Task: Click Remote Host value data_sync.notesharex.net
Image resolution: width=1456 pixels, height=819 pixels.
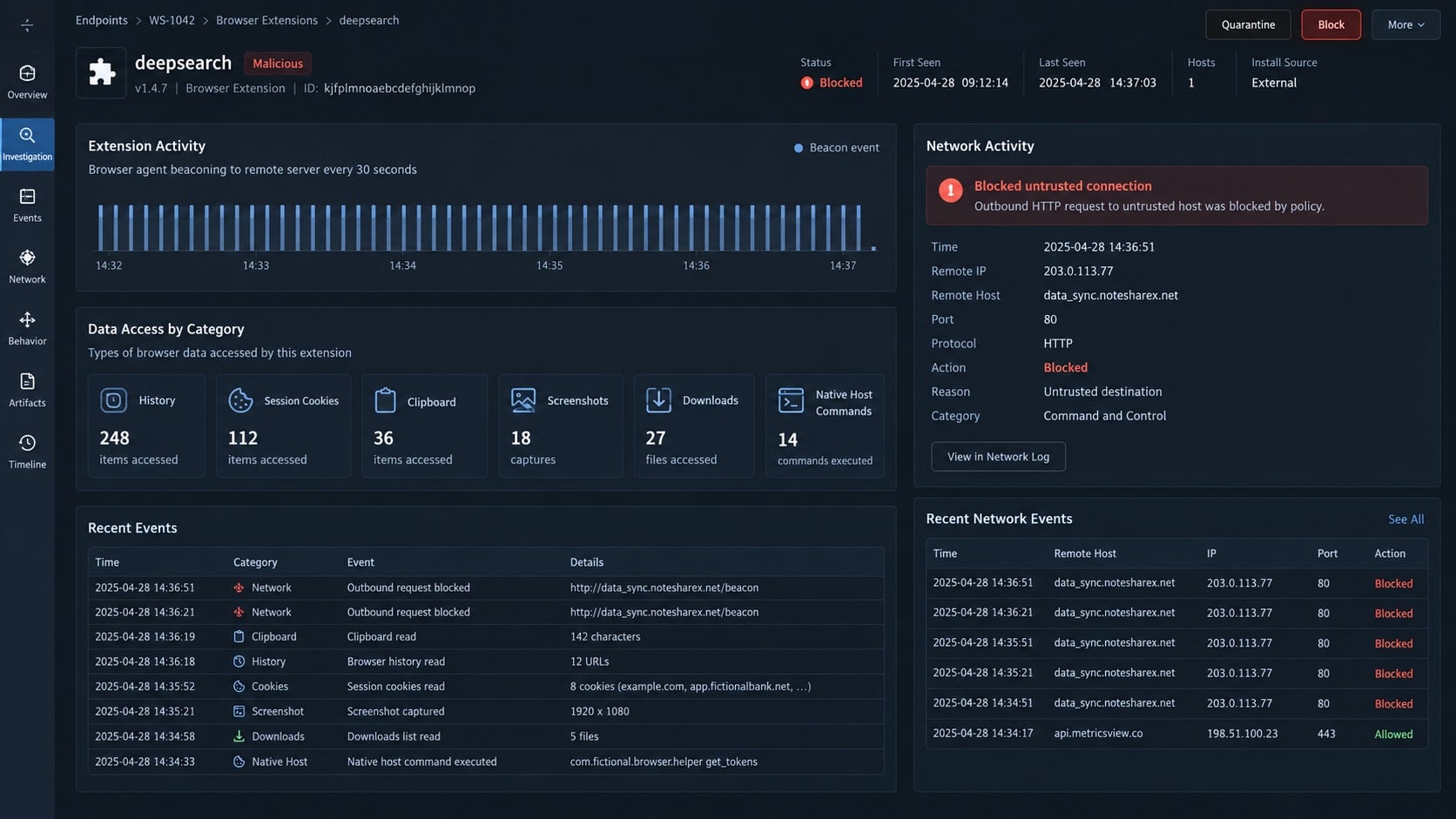Action: [x=1110, y=295]
